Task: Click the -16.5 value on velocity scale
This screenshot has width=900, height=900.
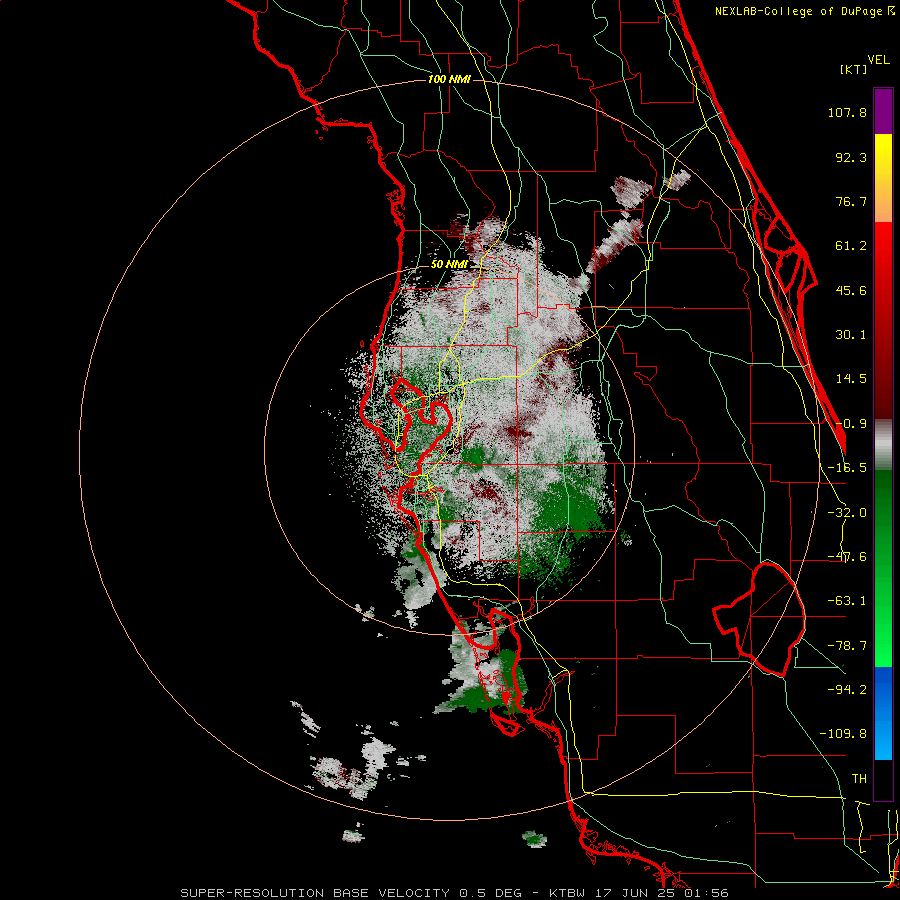Action: 847,468
